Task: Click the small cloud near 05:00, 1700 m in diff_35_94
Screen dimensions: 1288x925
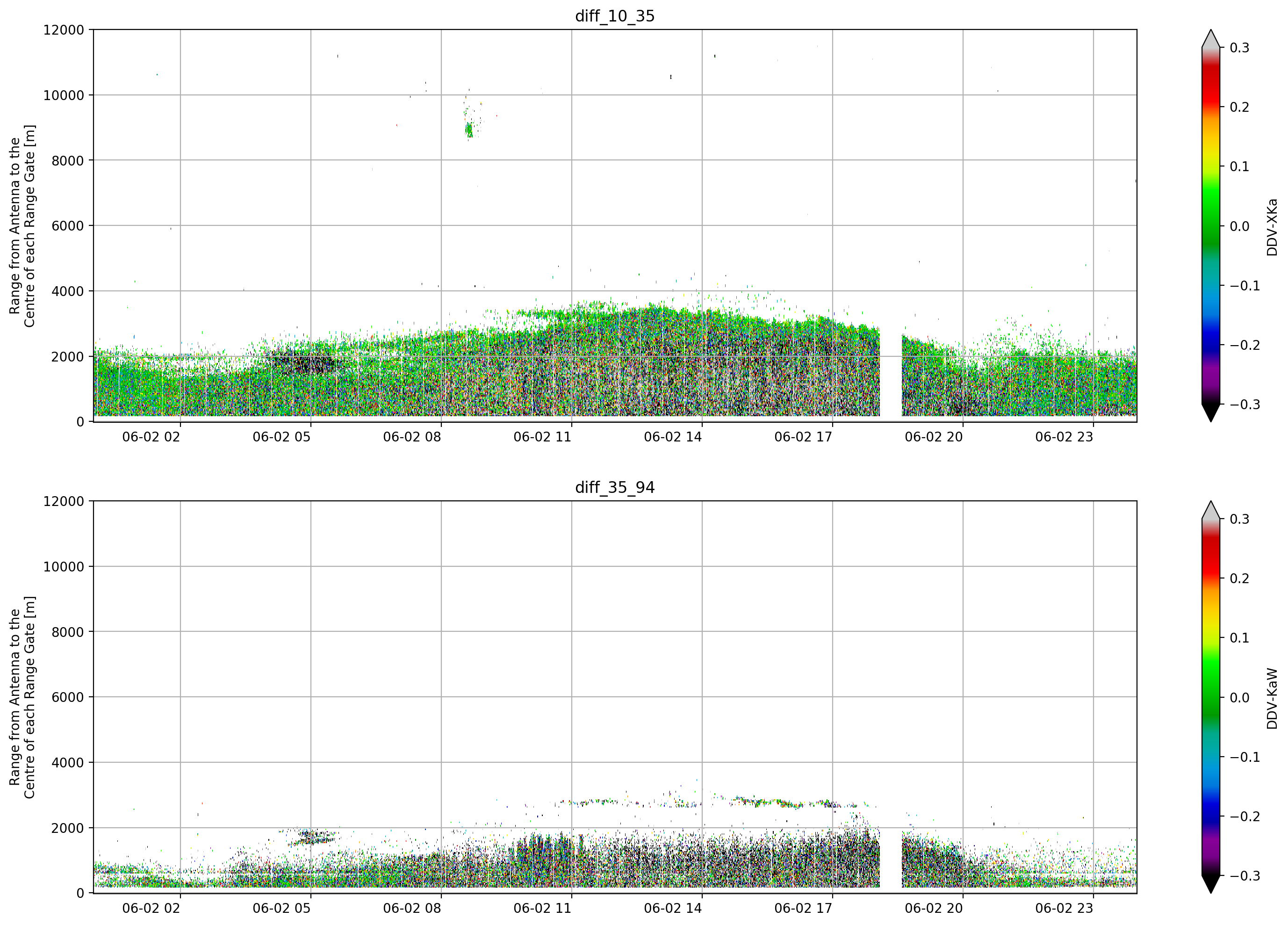Action: pyautogui.click(x=312, y=837)
